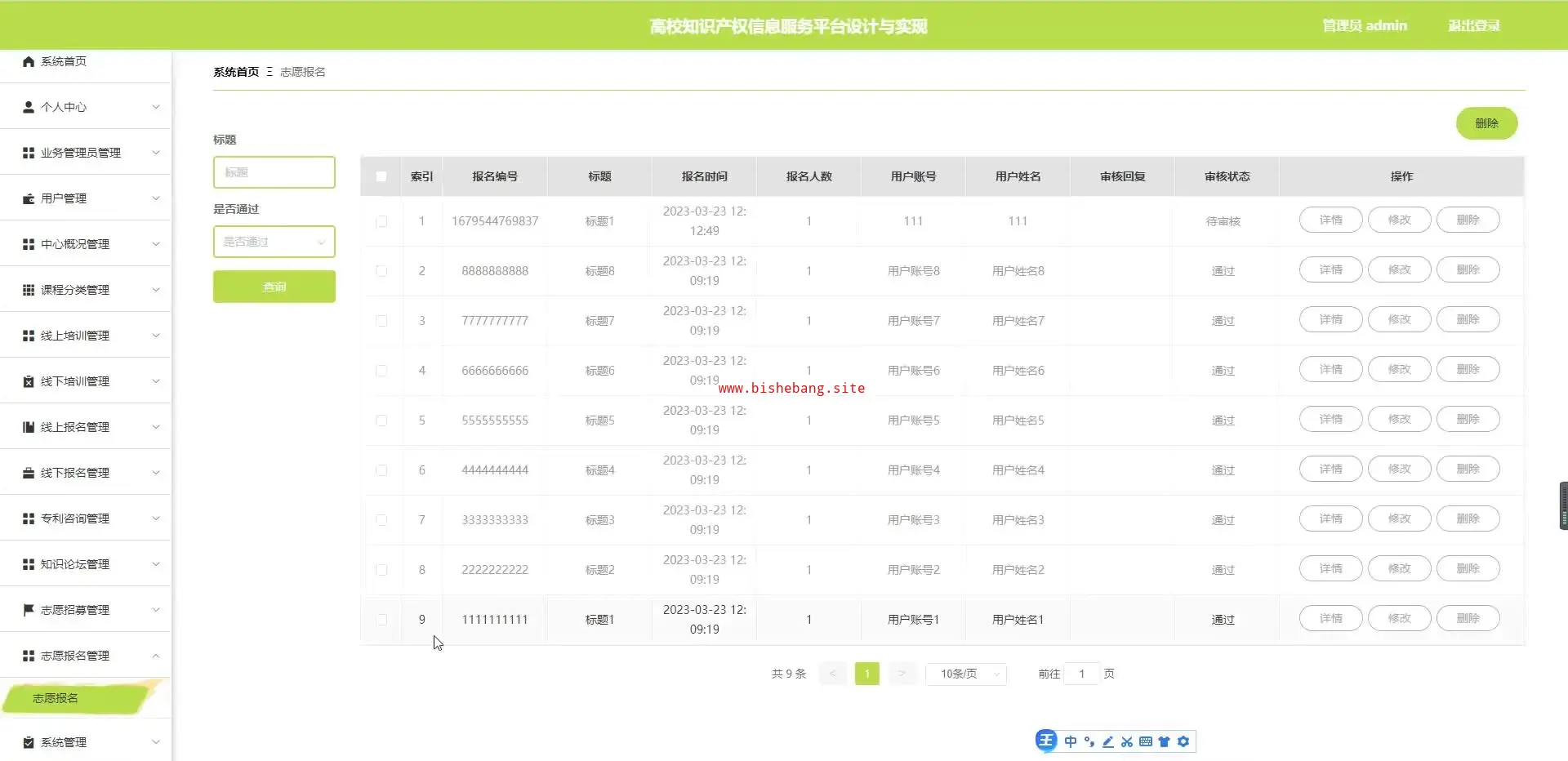This screenshot has width=1568, height=761.
Task: Check the row with 报名编号 5555555555
Action: point(381,421)
